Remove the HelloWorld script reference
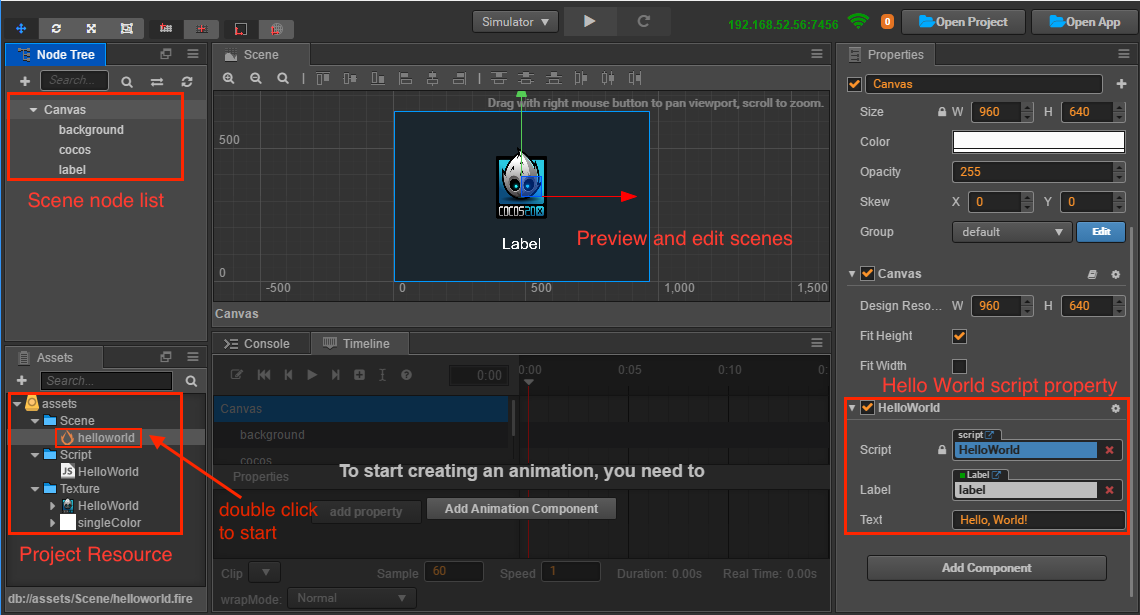This screenshot has width=1140, height=615. pos(1109,450)
